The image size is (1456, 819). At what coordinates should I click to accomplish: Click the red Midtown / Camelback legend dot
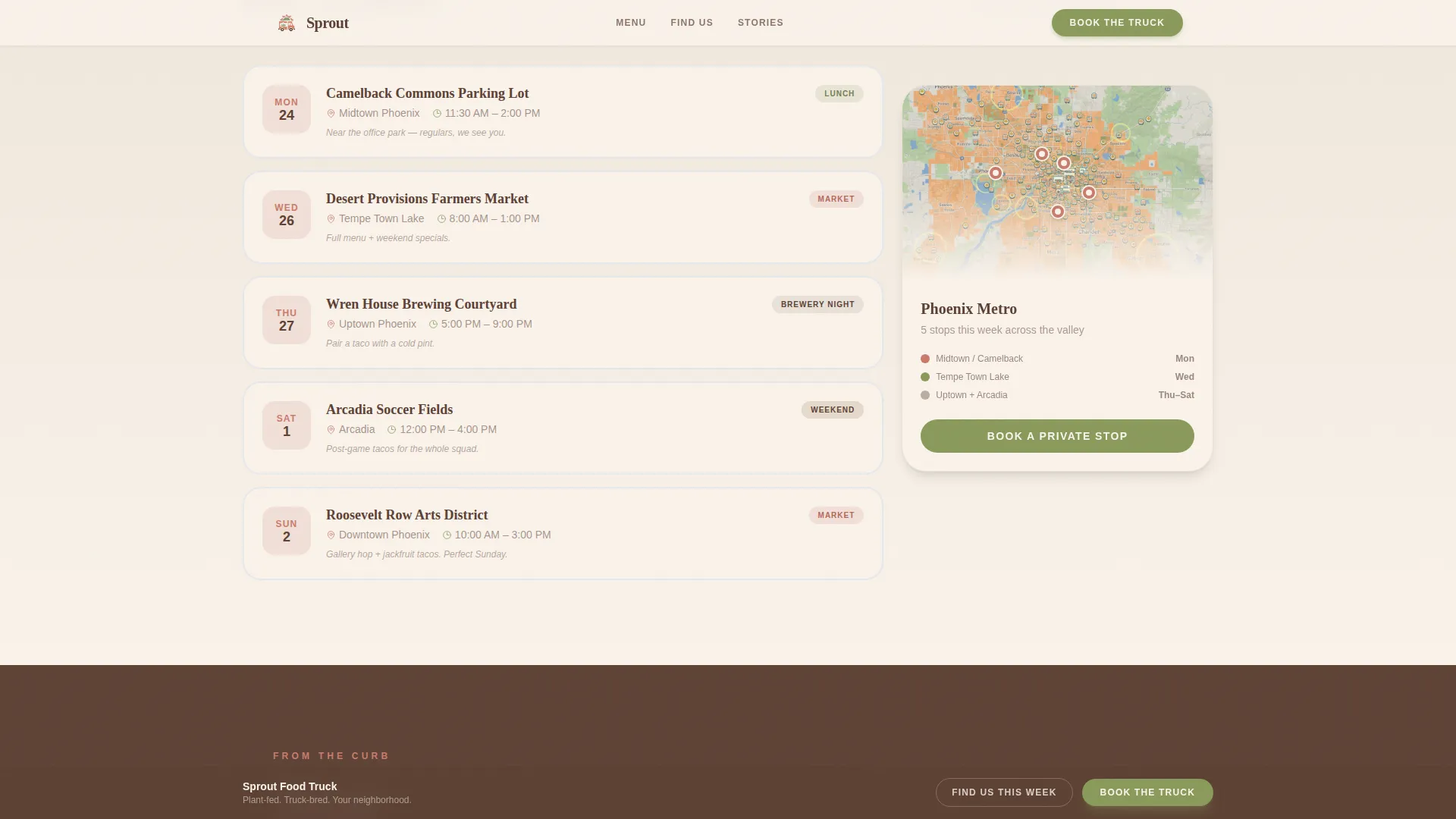pyautogui.click(x=925, y=359)
